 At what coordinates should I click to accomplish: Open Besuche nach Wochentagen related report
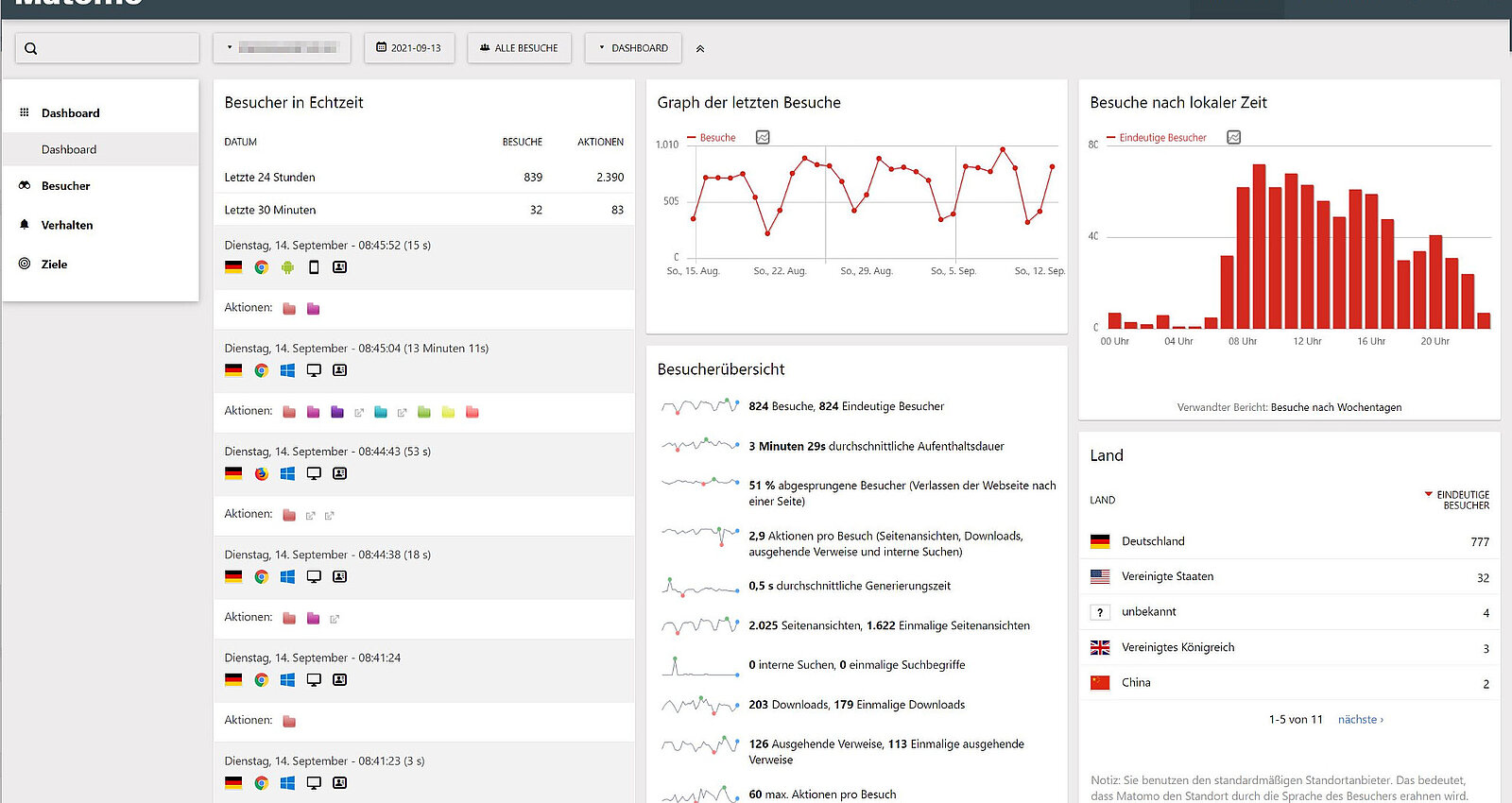[1335, 408]
